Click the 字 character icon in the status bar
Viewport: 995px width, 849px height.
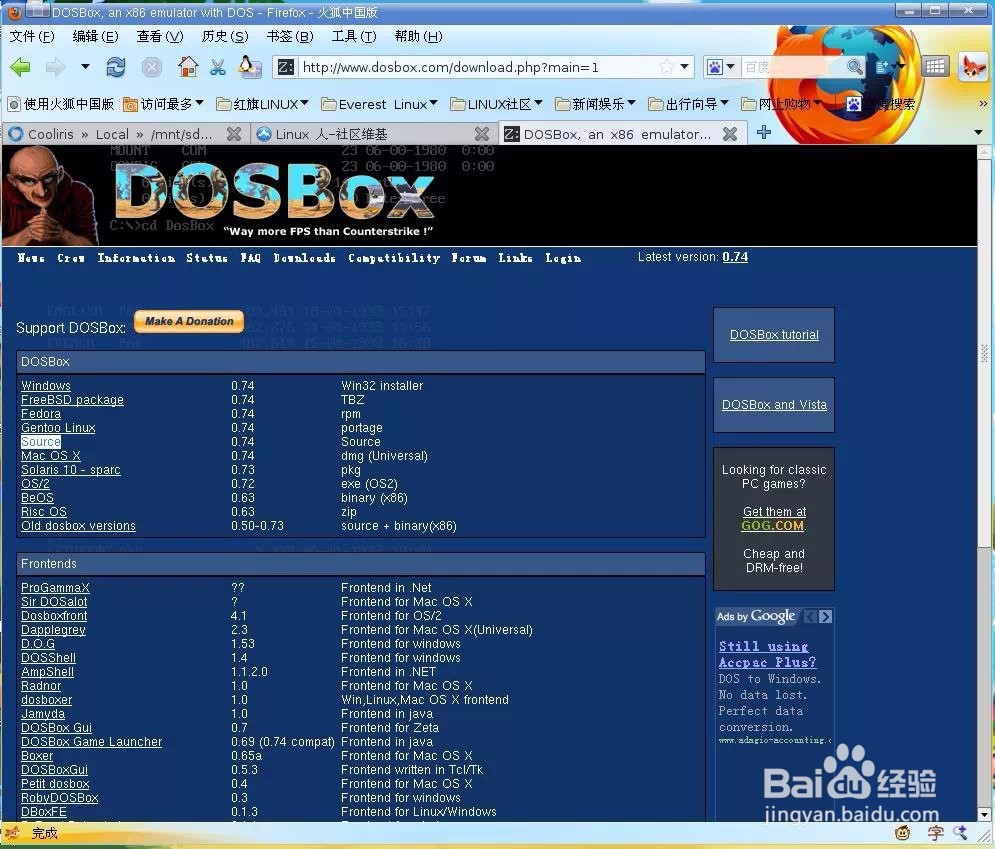(x=934, y=832)
